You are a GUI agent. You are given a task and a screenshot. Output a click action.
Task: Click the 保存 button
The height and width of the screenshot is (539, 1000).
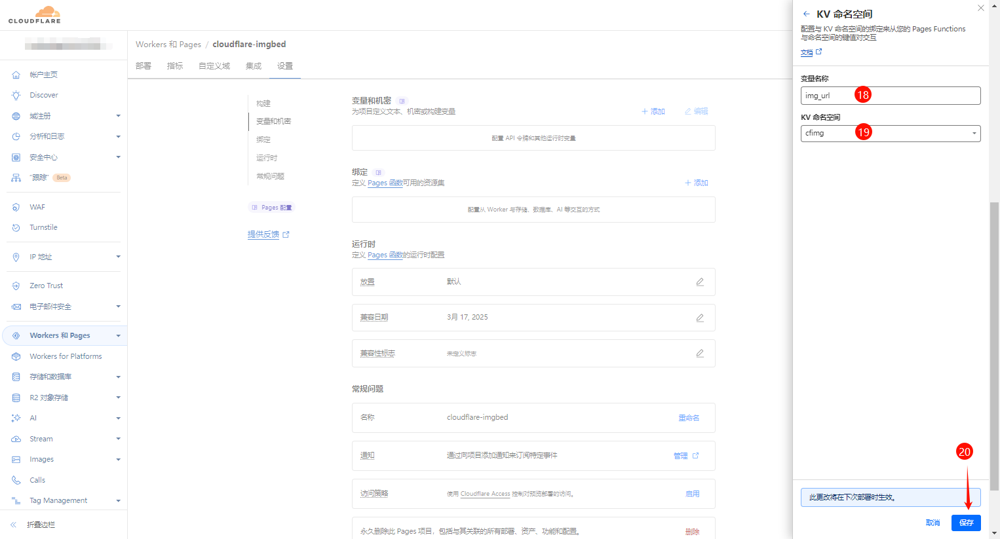[x=966, y=523]
